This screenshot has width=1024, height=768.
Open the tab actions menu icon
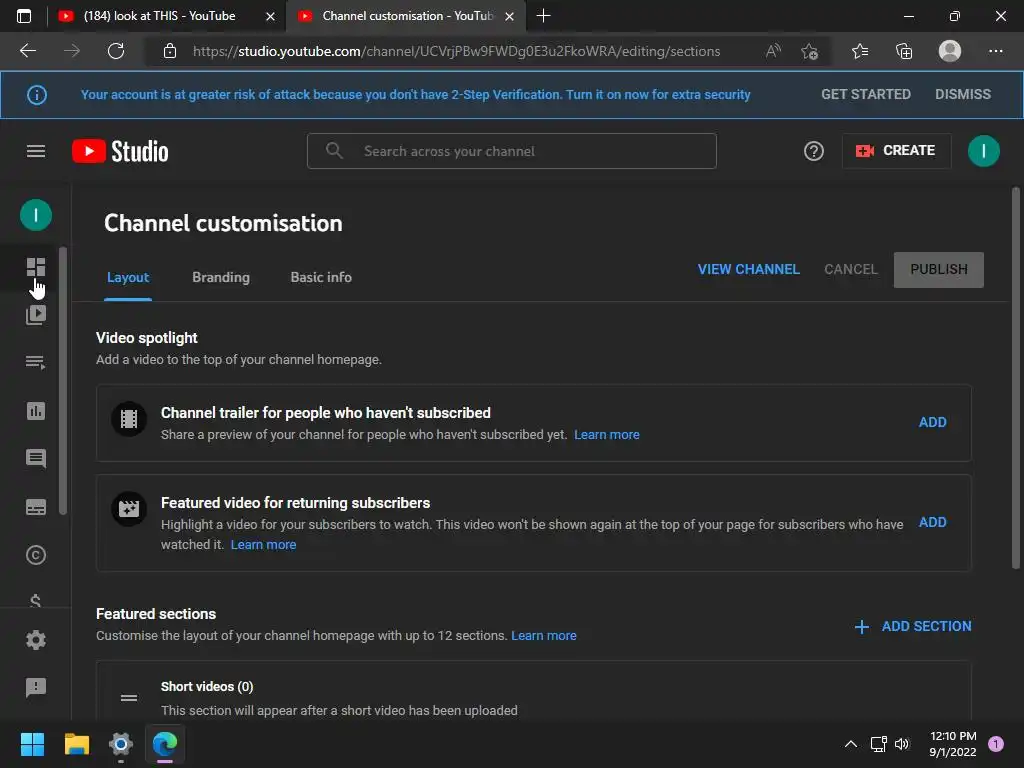point(24,16)
